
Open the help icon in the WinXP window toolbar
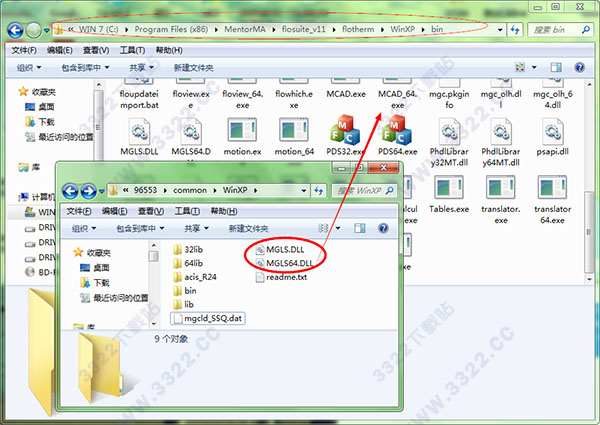(383, 228)
